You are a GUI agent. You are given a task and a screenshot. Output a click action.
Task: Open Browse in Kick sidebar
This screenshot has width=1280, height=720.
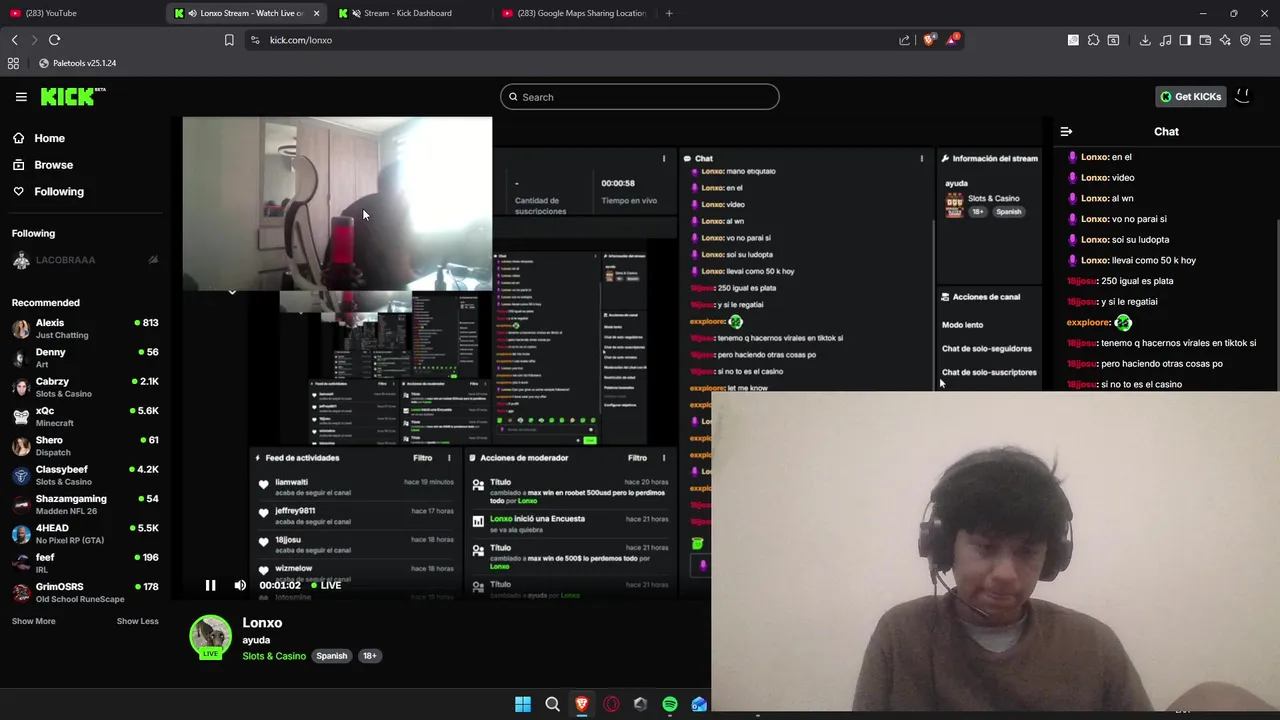(x=53, y=165)
